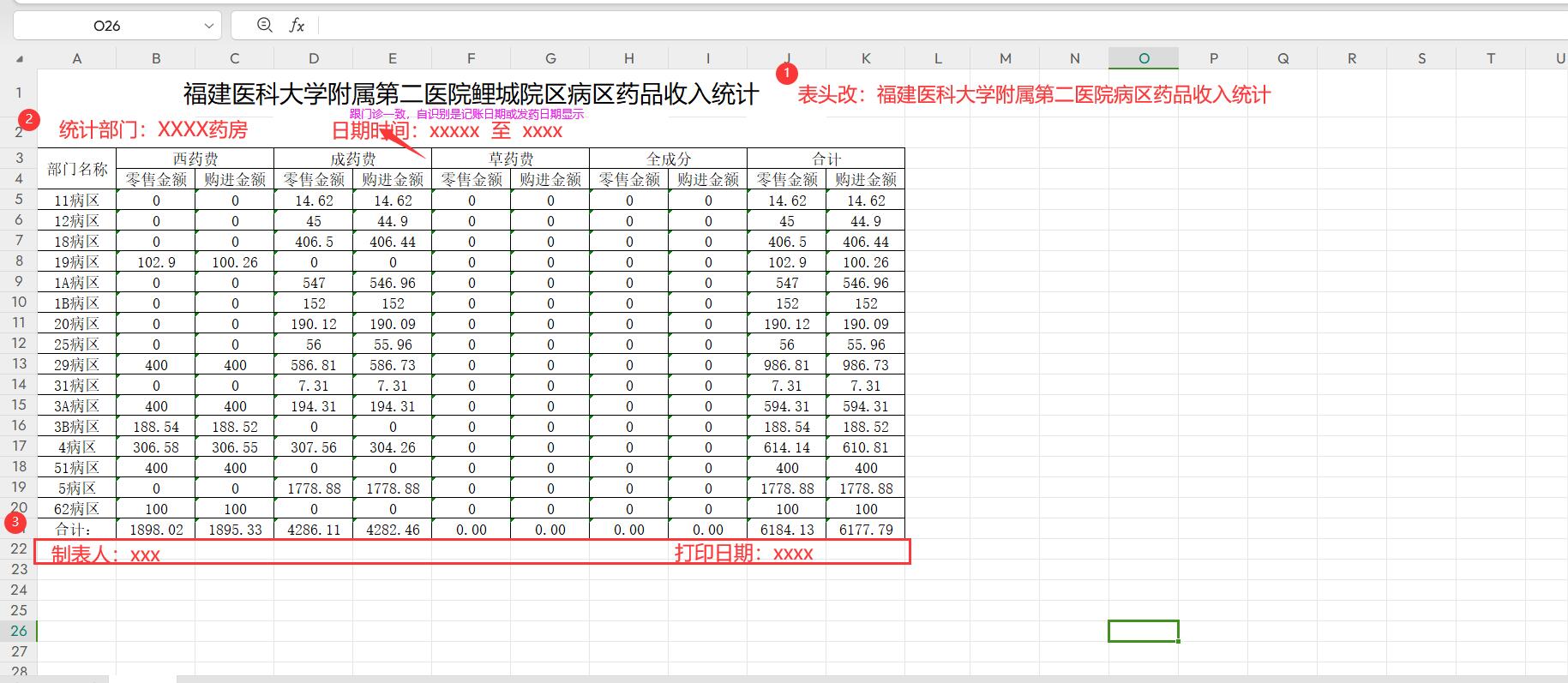Click the 11病区 cell
The height and width of the screenshot is (683, 1568).
pos(77,201)
